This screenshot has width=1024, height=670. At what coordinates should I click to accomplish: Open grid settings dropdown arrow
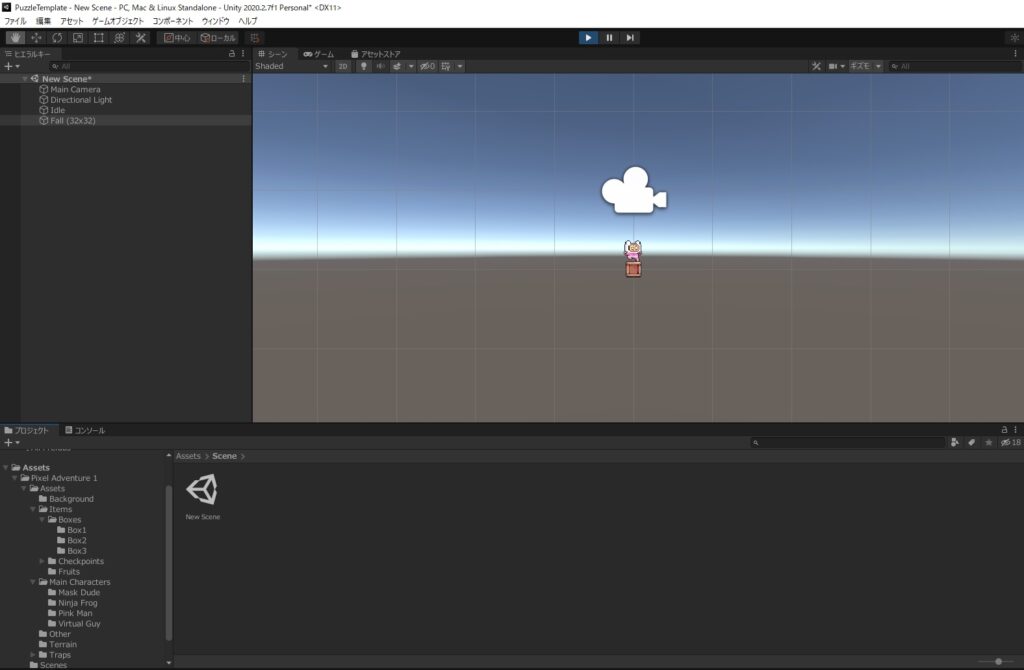[x=460, y=66]
